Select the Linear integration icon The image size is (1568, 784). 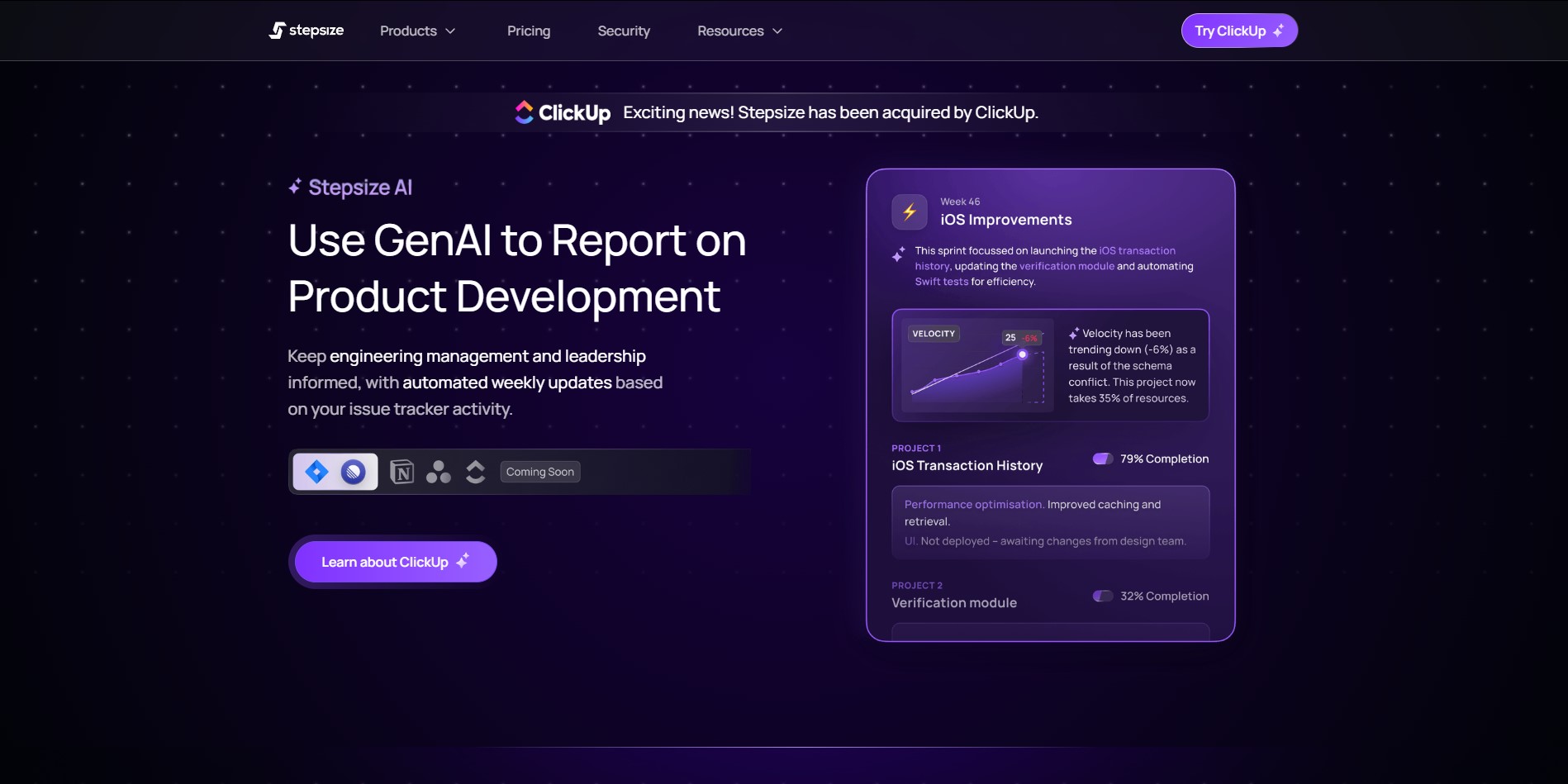[x=354, y=472]
